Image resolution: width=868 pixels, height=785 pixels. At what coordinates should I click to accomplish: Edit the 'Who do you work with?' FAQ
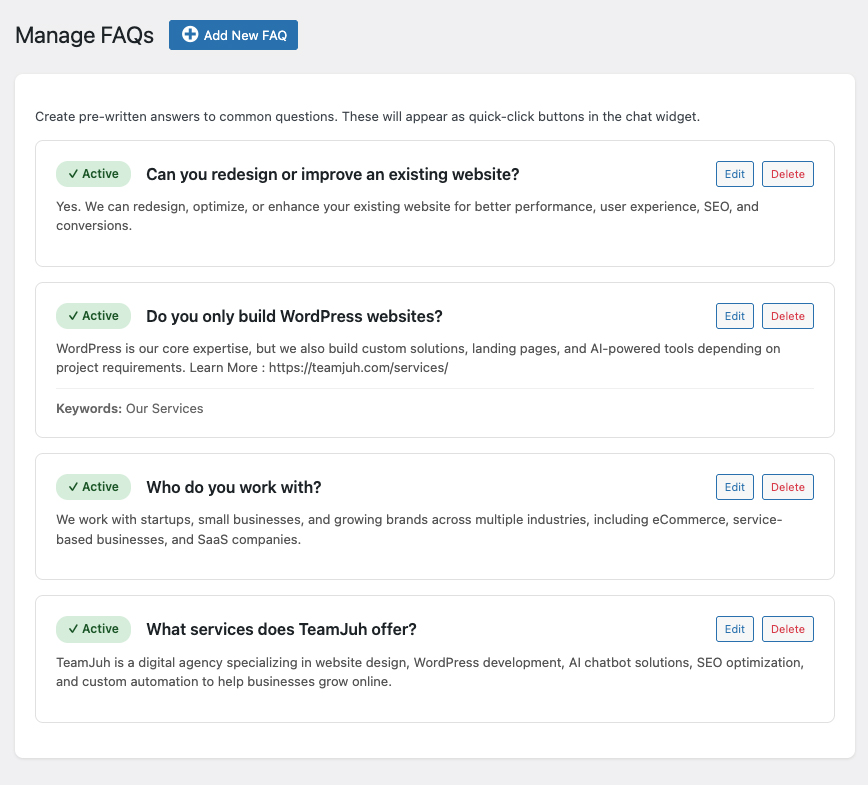coord(734,486)
